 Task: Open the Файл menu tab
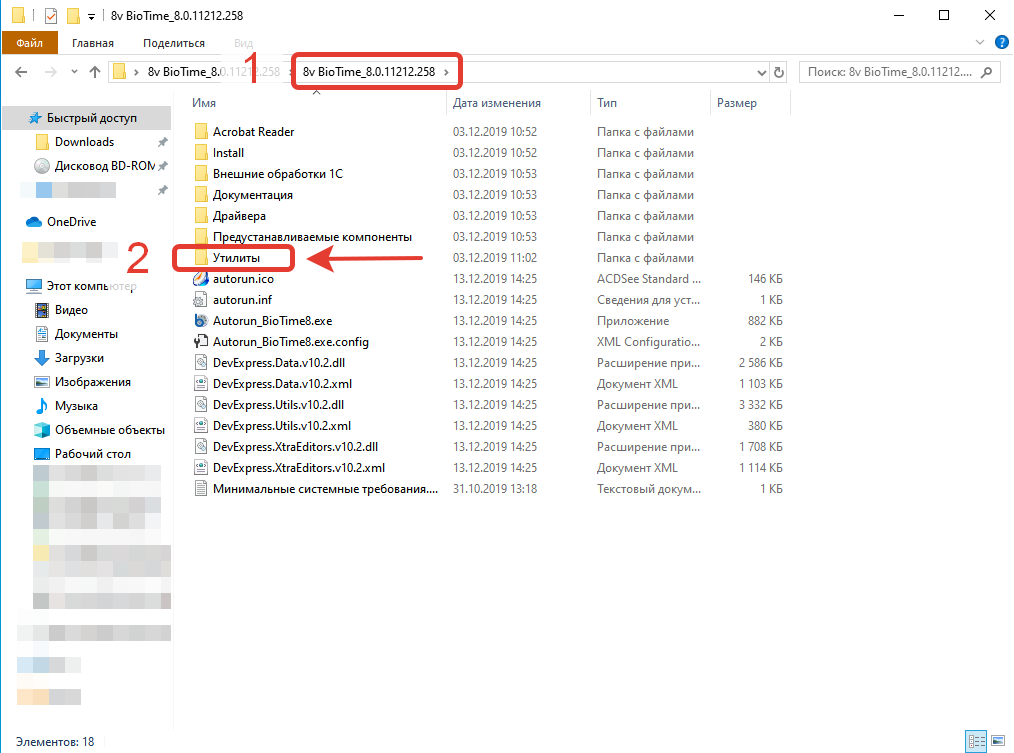[x=30, y=43]
